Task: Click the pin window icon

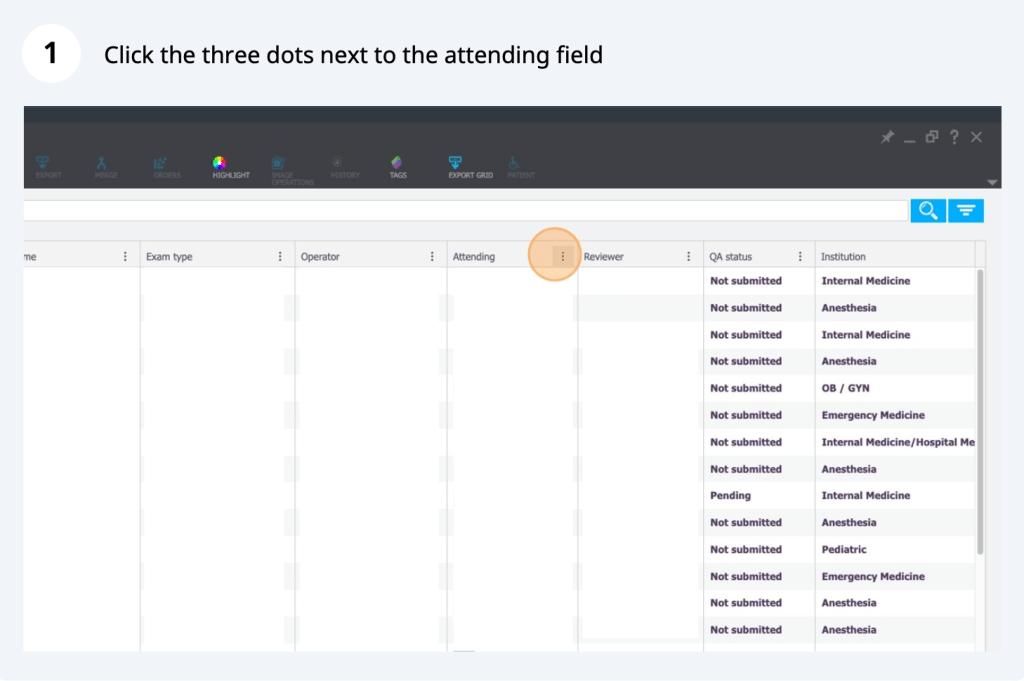Action: pos(886,137)
